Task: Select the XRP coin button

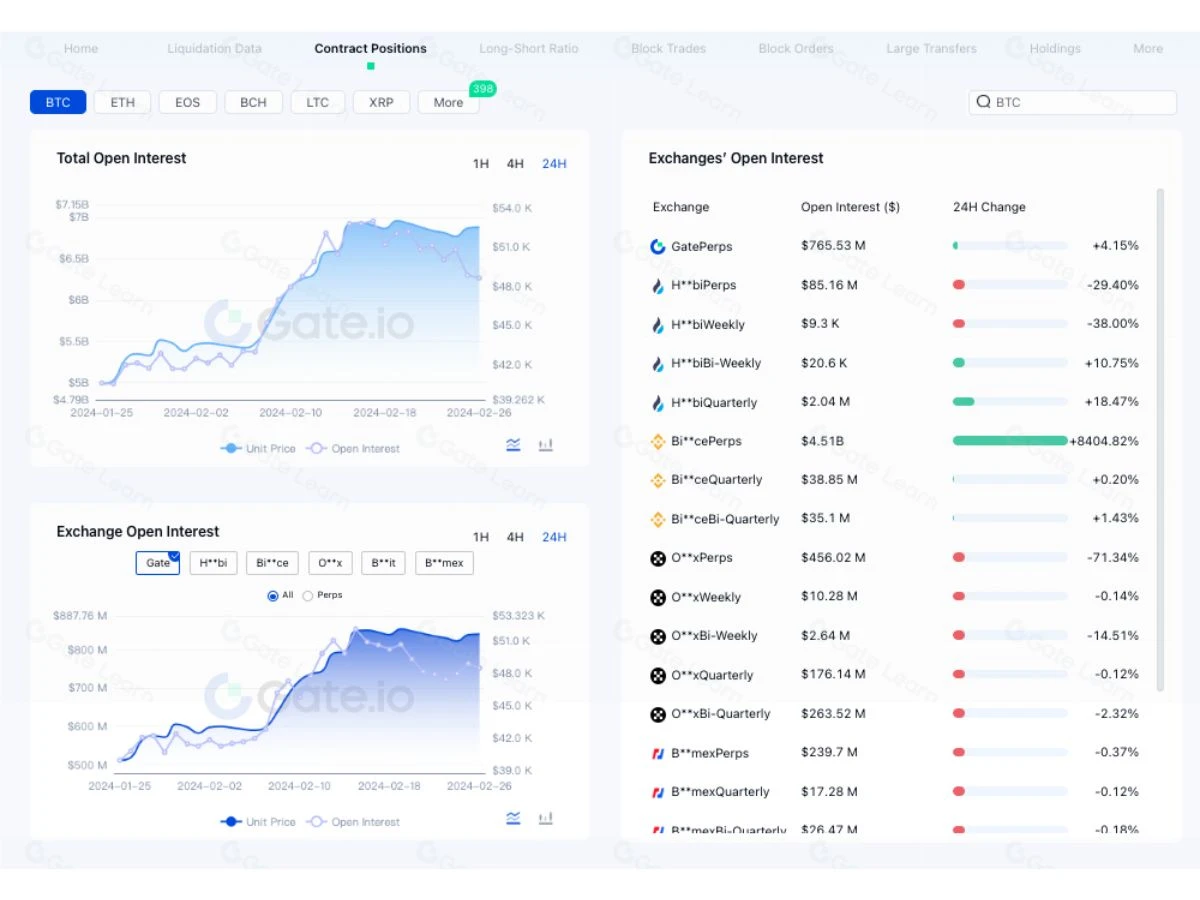Action: pos(381,102)
